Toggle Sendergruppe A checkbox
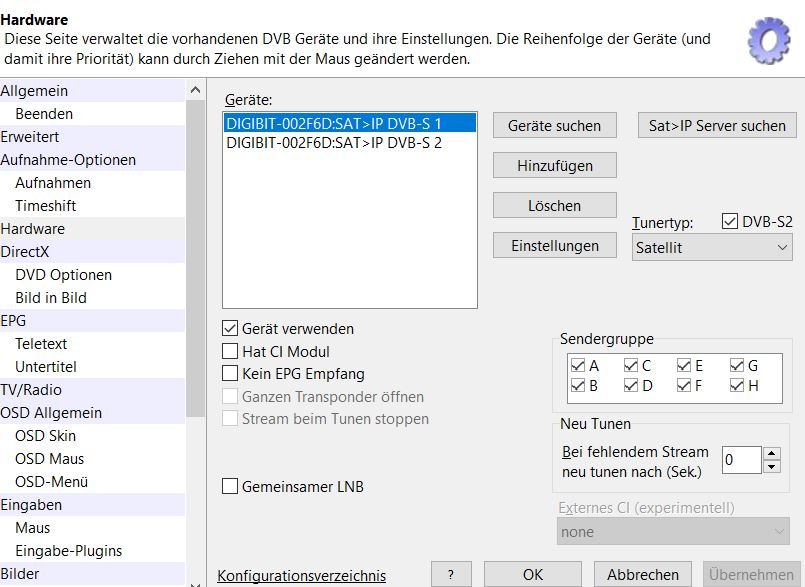The height and width of the screenshot is (587, 805). 578,366
